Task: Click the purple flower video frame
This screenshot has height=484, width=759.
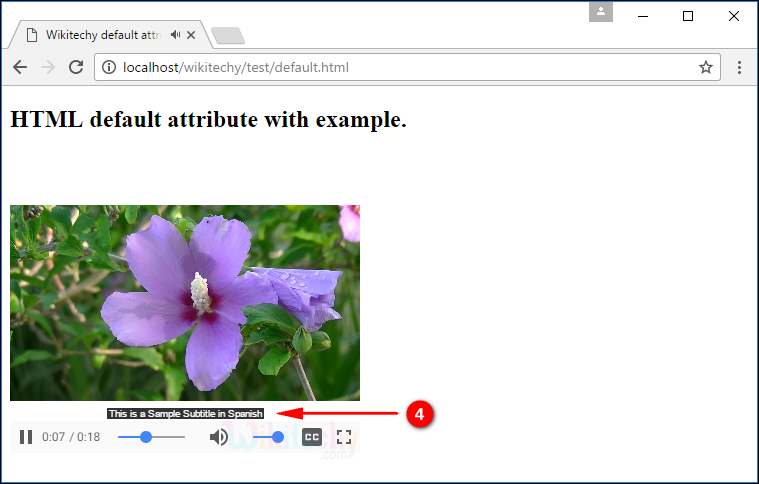Action: tap(185, 302)
